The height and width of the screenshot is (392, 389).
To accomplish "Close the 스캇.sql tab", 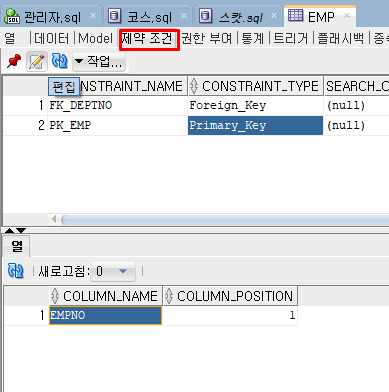I will (274, 16).
